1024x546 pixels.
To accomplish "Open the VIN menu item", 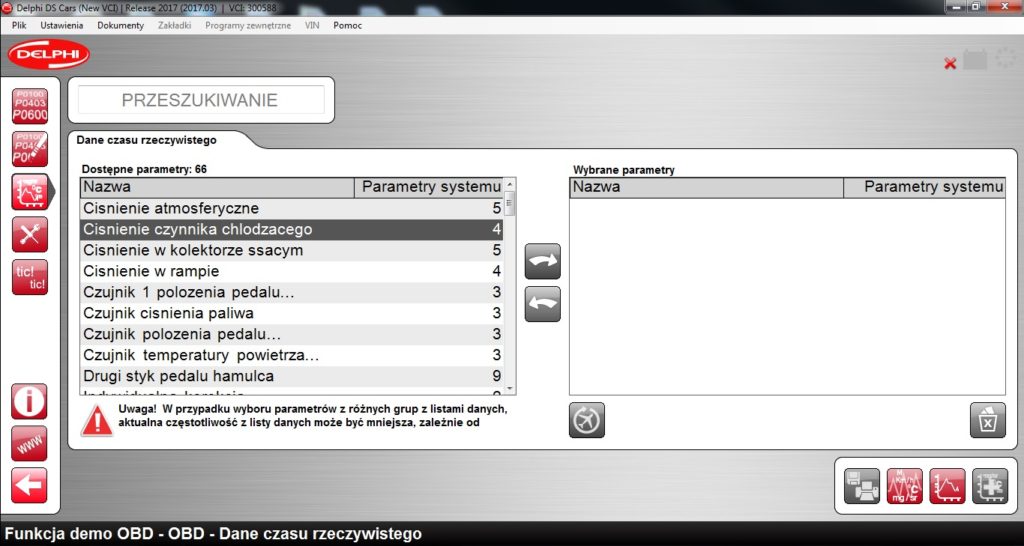I will pyautogui.click(x=312, y=25).
